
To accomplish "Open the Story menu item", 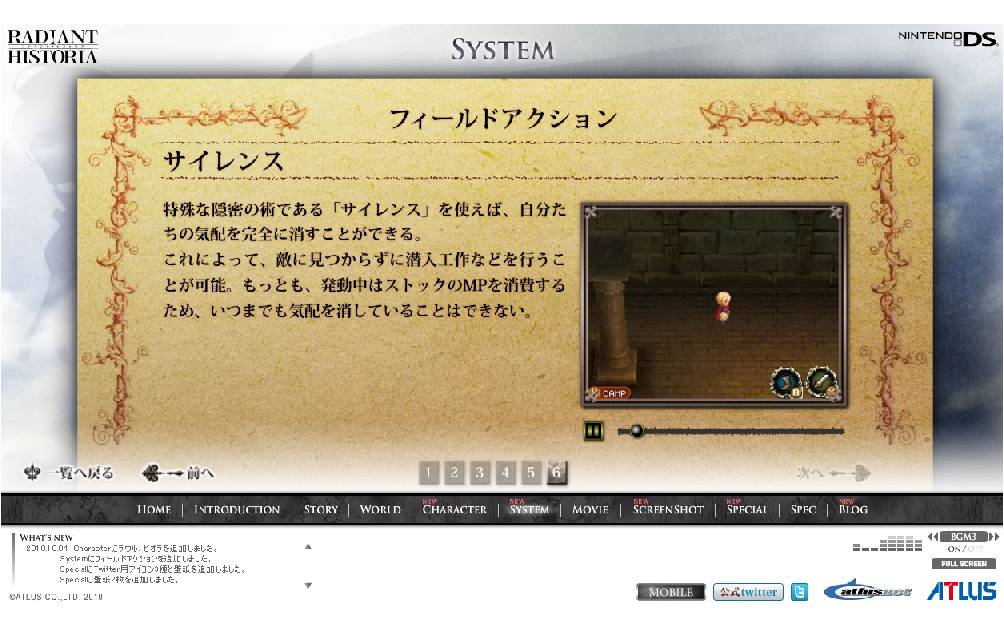I will pos(321,510).
